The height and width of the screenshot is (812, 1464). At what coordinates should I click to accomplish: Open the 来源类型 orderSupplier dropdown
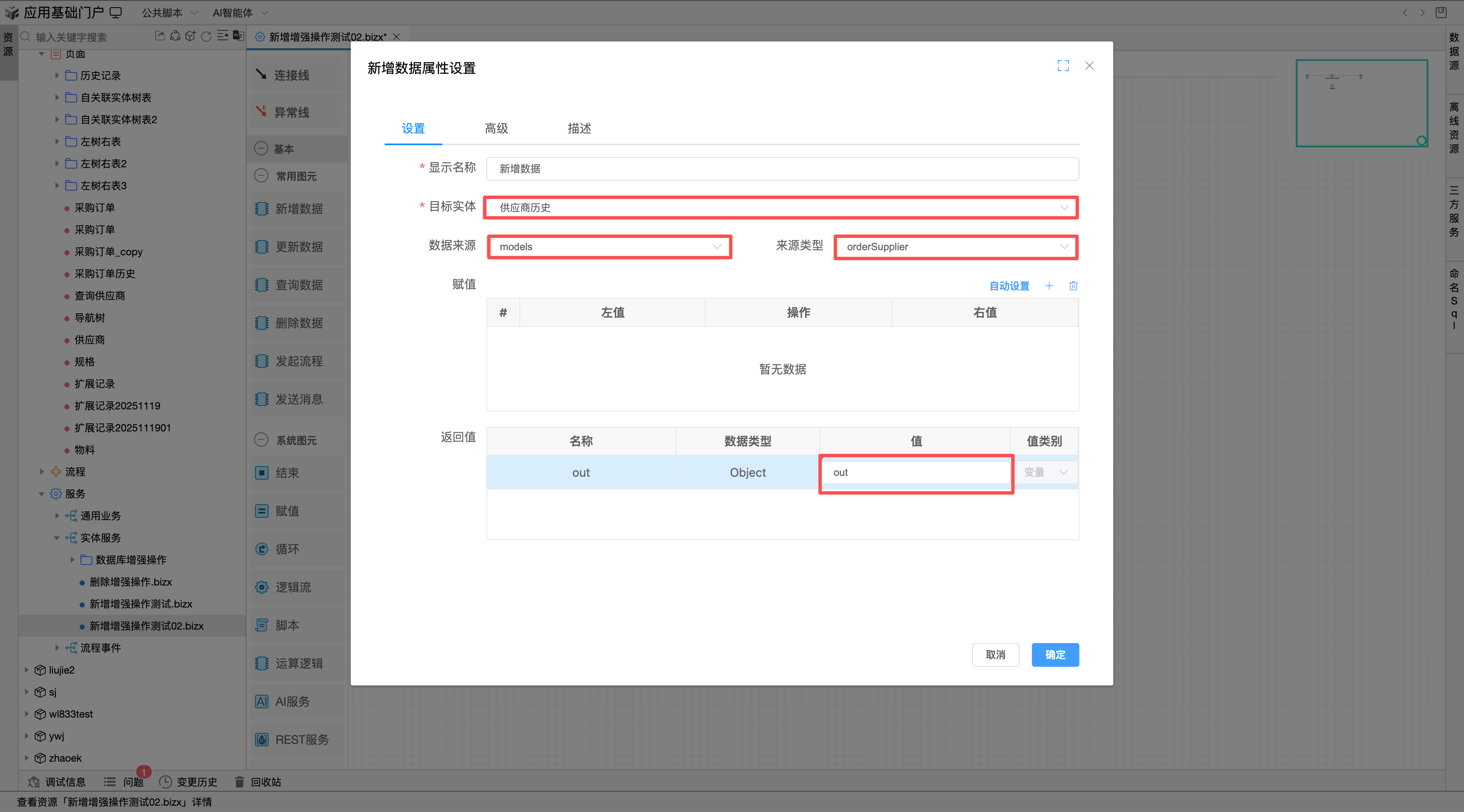tap(956, 247)
